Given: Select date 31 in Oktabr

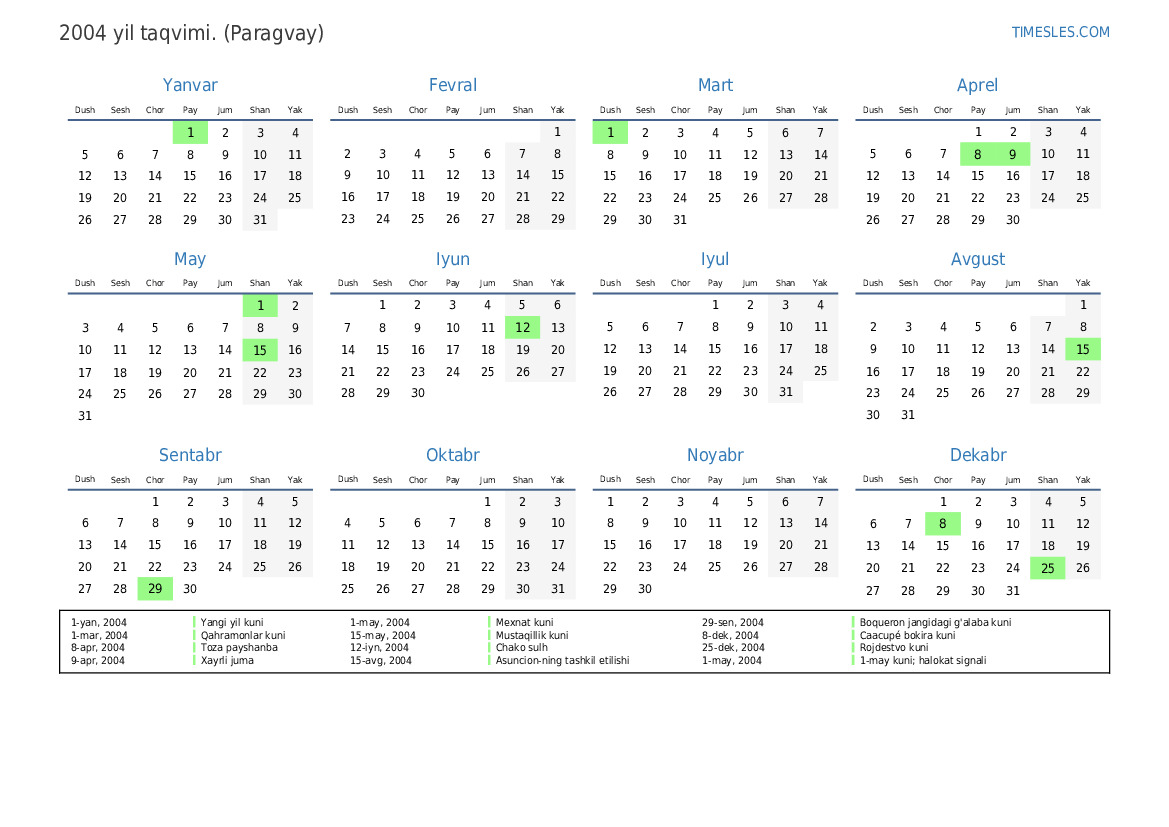Looking at the screenshot, I should pyautogui.click(x=557, y=589).
